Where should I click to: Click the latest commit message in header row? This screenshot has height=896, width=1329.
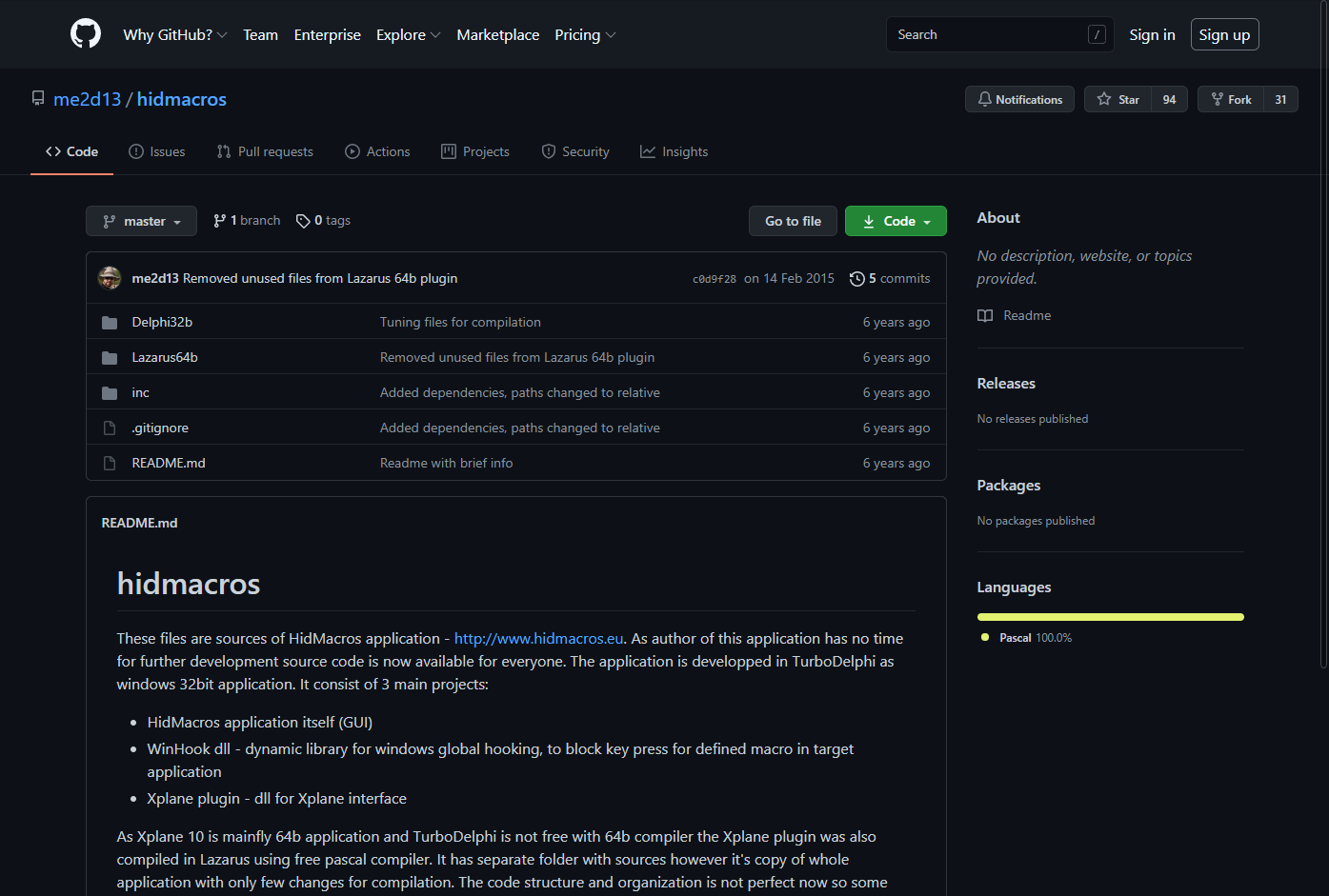pos(320,279)
